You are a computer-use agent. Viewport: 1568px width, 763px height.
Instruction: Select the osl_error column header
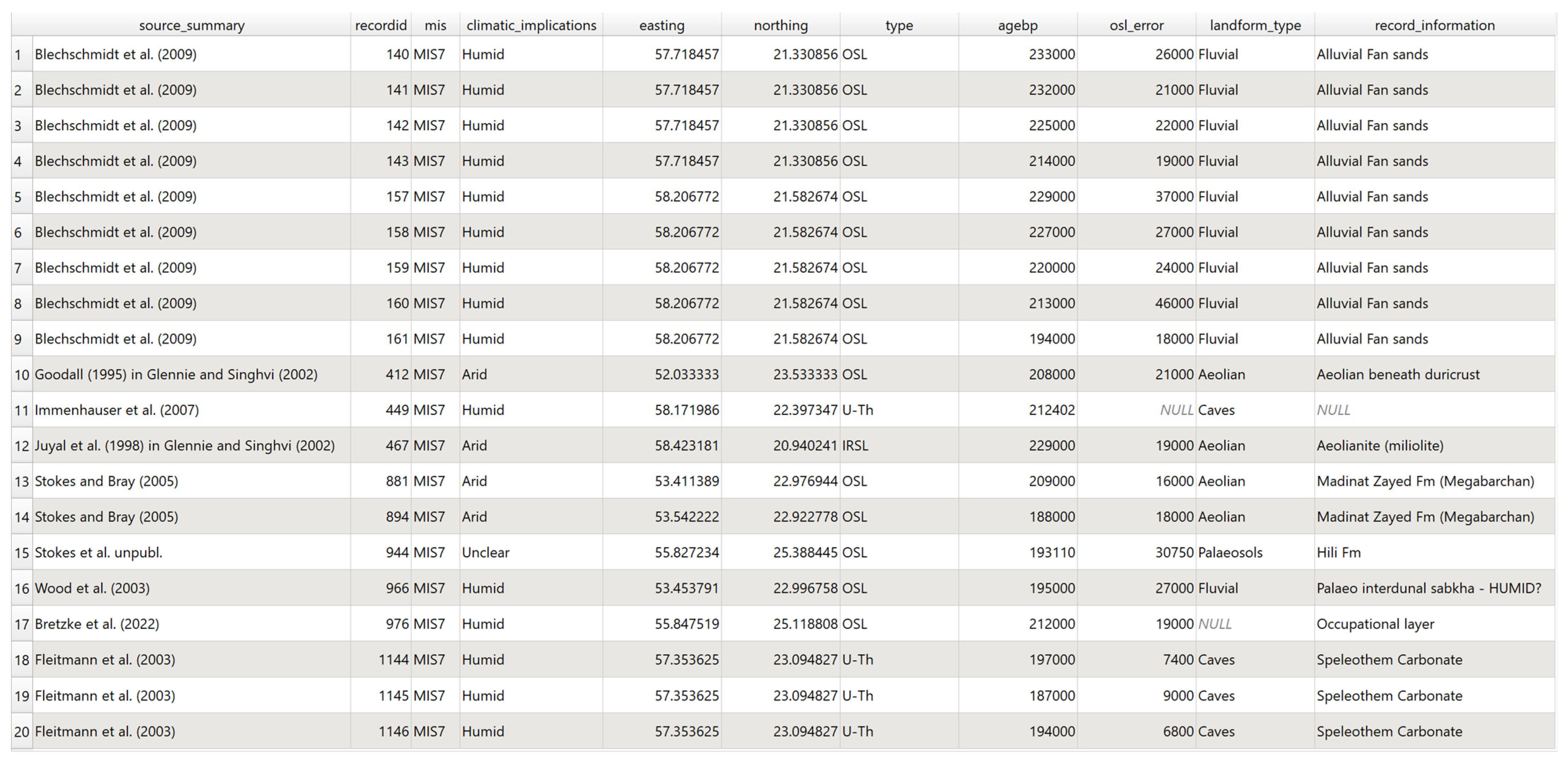(1136, 25)
